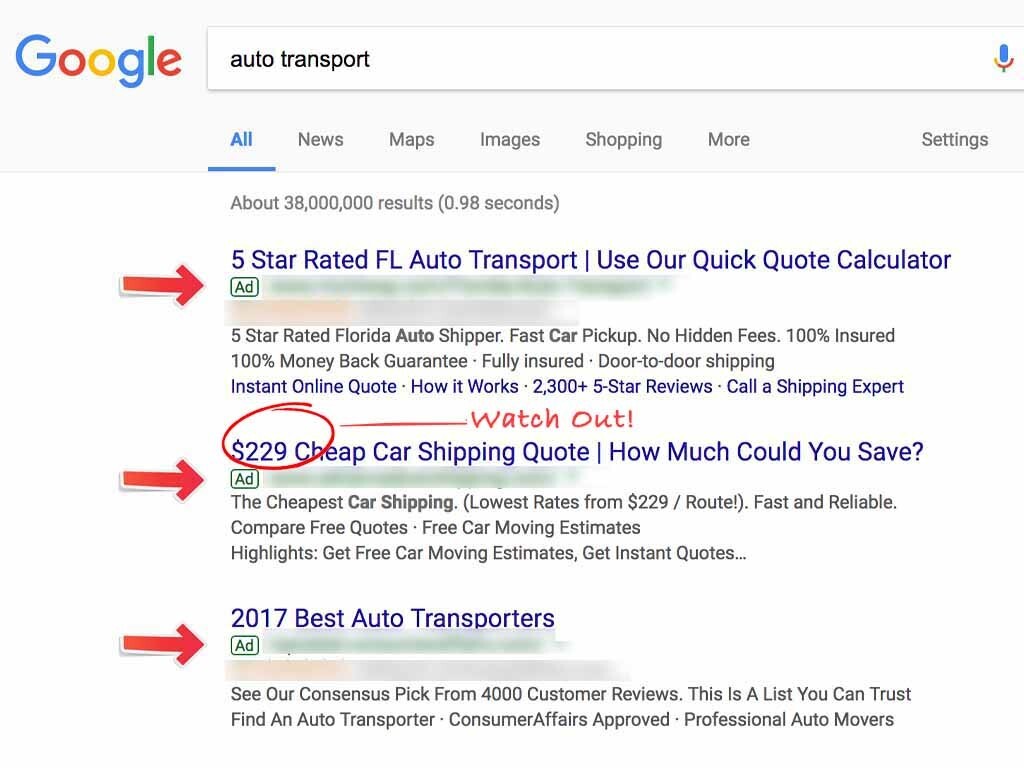Open $229 Cheap Car Shipping Quote link
Image resolution: width=1024 pixels, height=768 pixels.
577,451
